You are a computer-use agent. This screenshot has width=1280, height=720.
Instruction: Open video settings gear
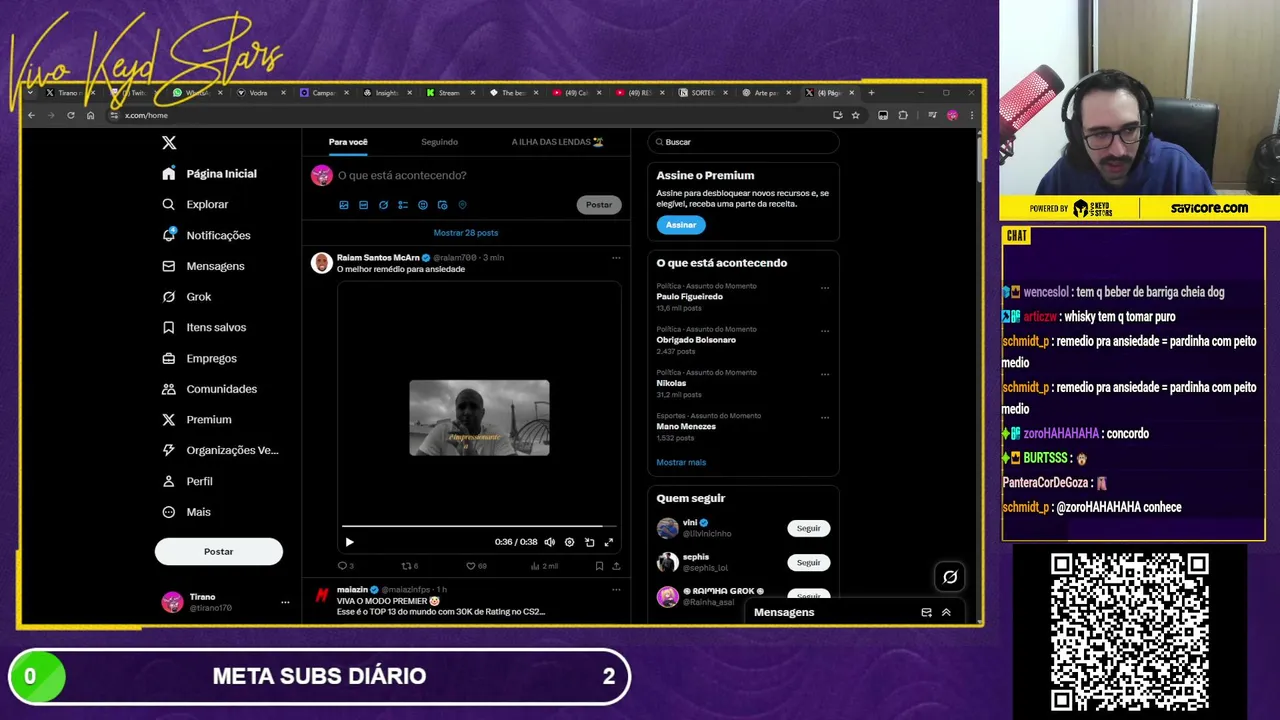[x=569, y=542]
